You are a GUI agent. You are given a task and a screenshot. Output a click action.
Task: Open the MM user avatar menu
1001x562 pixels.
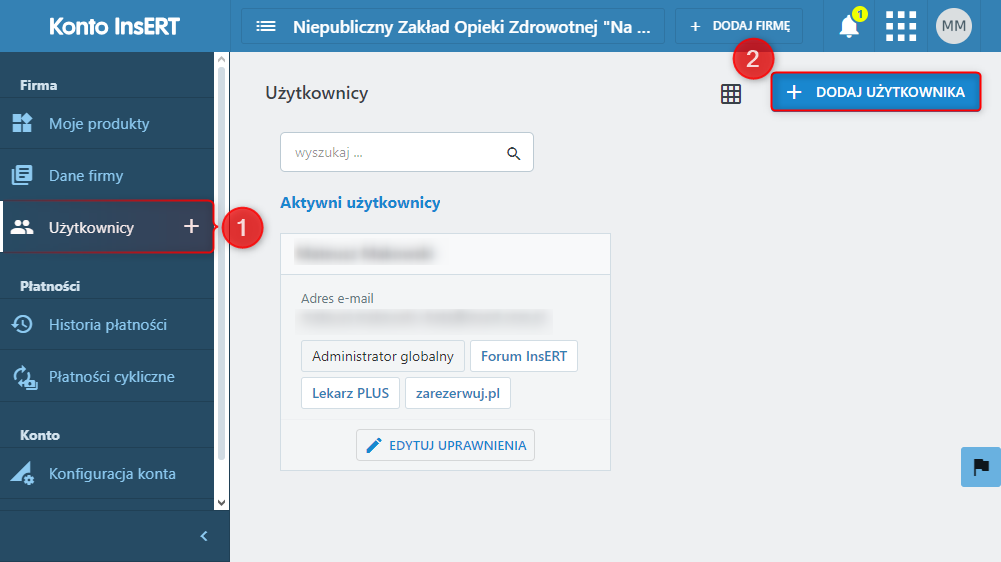(954, 26)
